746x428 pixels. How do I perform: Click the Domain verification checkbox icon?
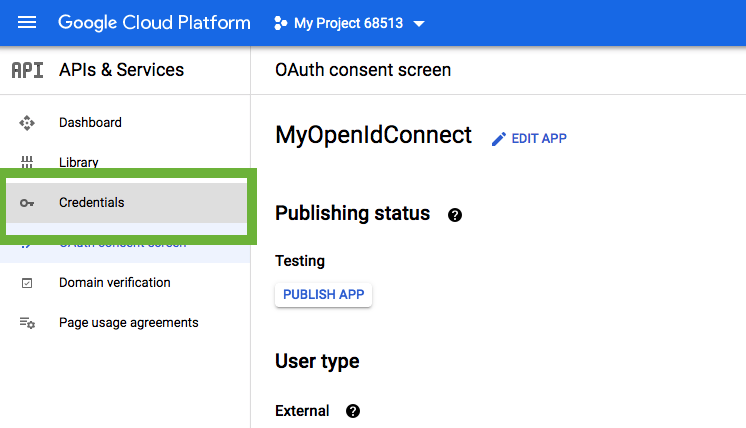point(27,283)
